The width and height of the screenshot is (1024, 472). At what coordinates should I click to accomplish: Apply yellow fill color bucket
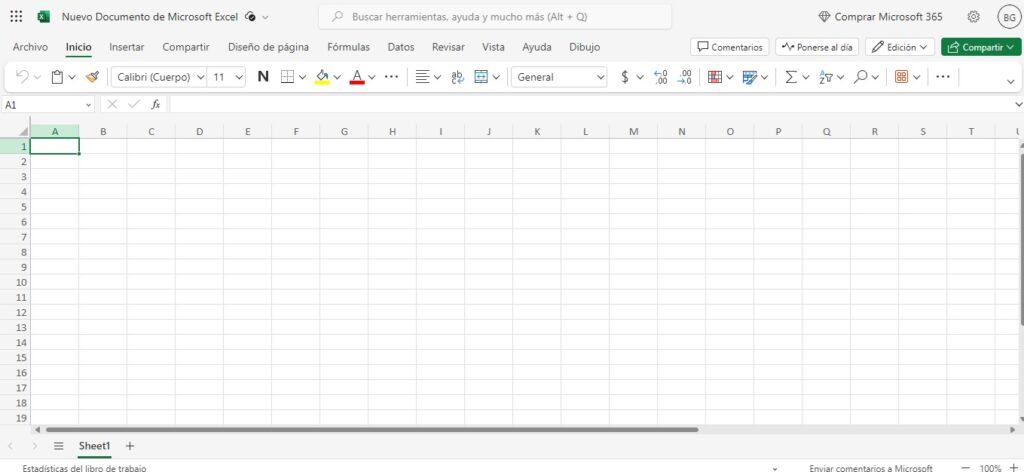click(x=322, y=77)
